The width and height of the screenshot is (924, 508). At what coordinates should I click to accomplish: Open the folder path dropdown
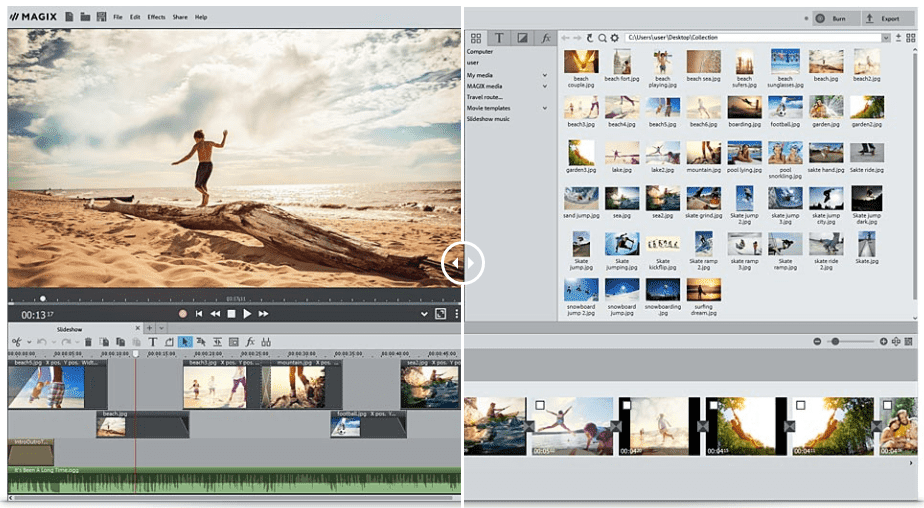[886, 38]
